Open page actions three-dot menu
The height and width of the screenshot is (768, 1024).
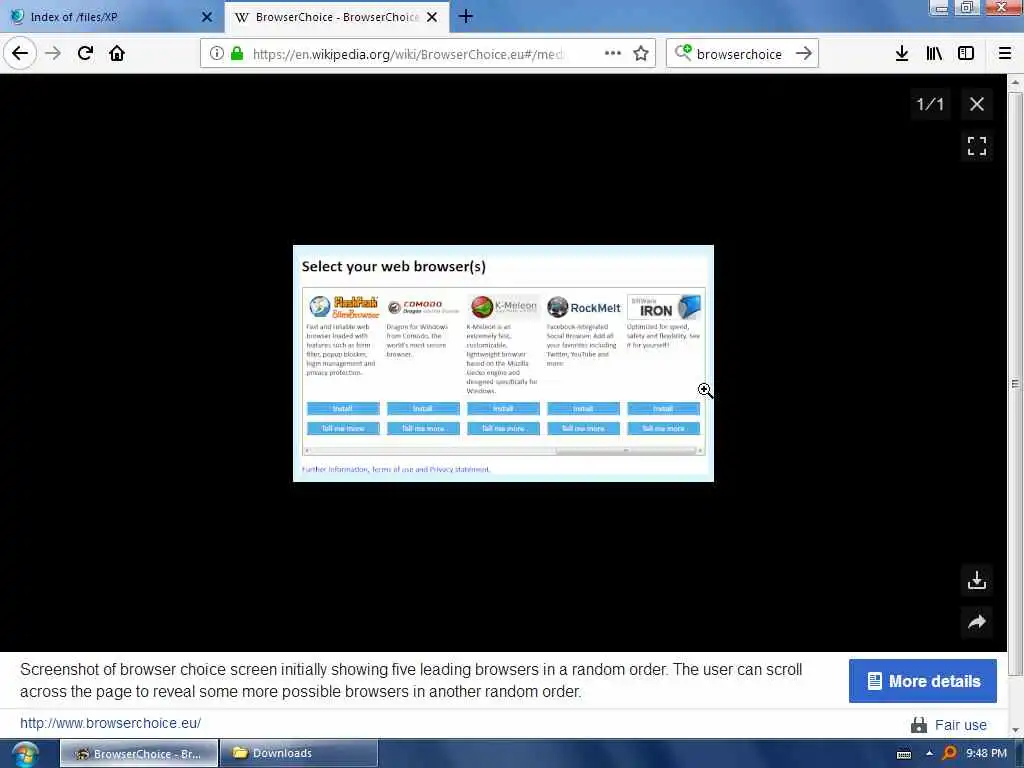click(x=613, y=54)
